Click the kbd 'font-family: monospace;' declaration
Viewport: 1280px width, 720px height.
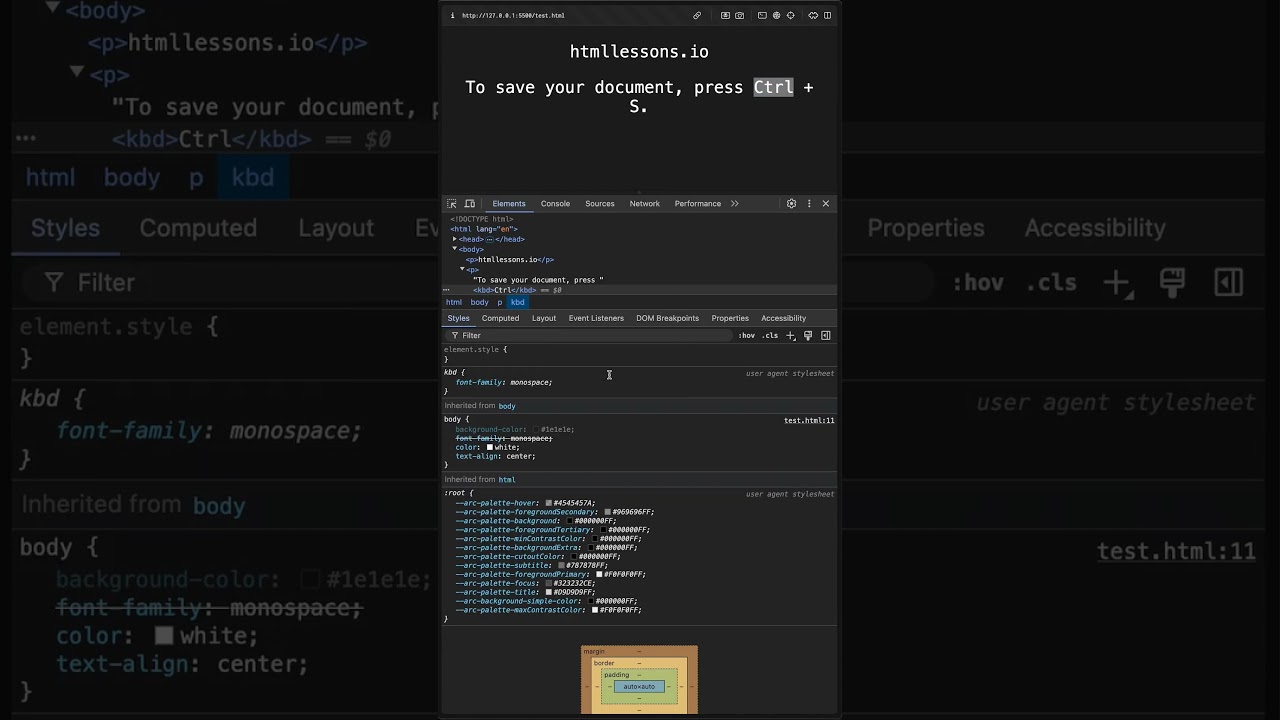504,383
